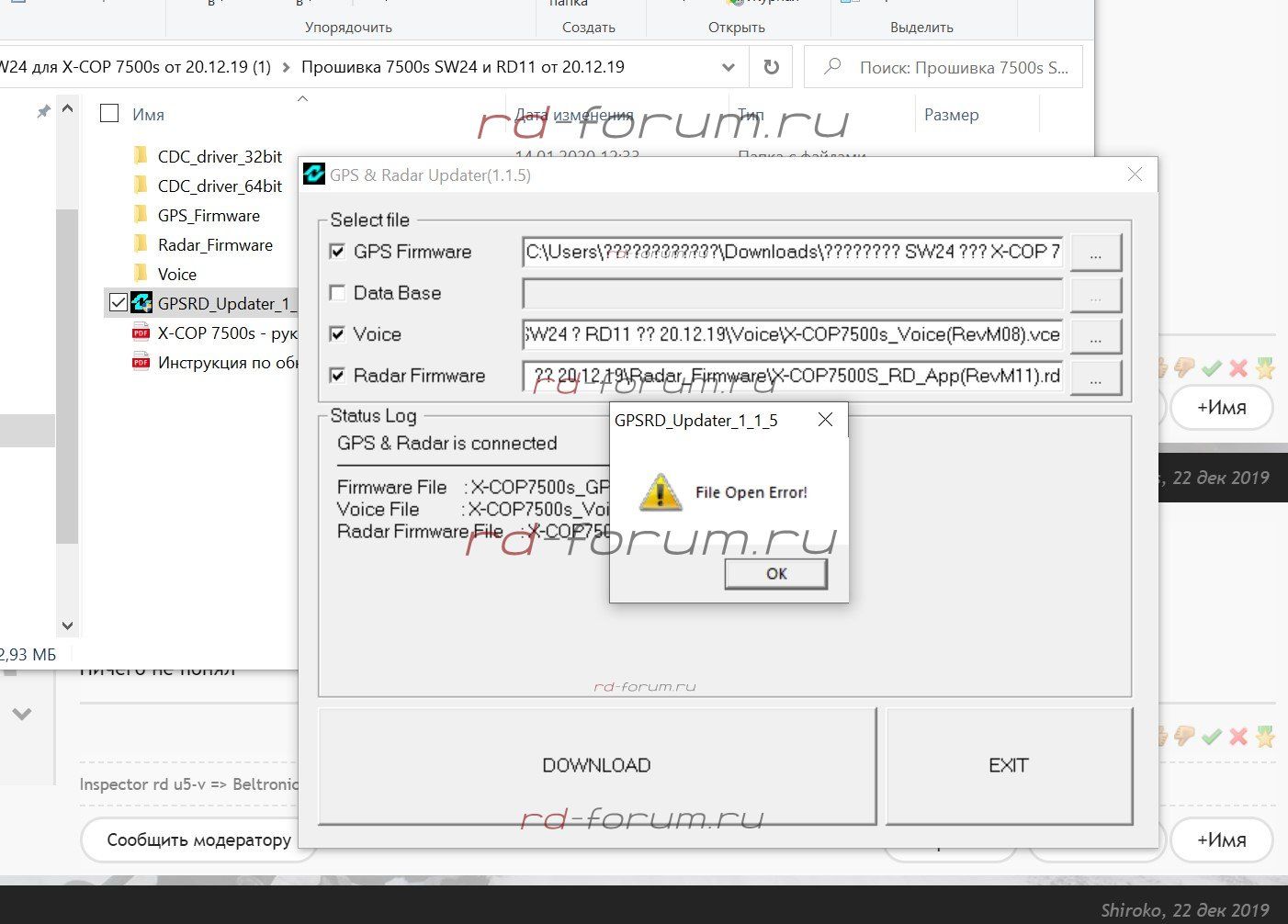The width and height of the screenshot is (1288, 924).
Task: Browse for GPS Firmware file
Action: (1095, 253)
